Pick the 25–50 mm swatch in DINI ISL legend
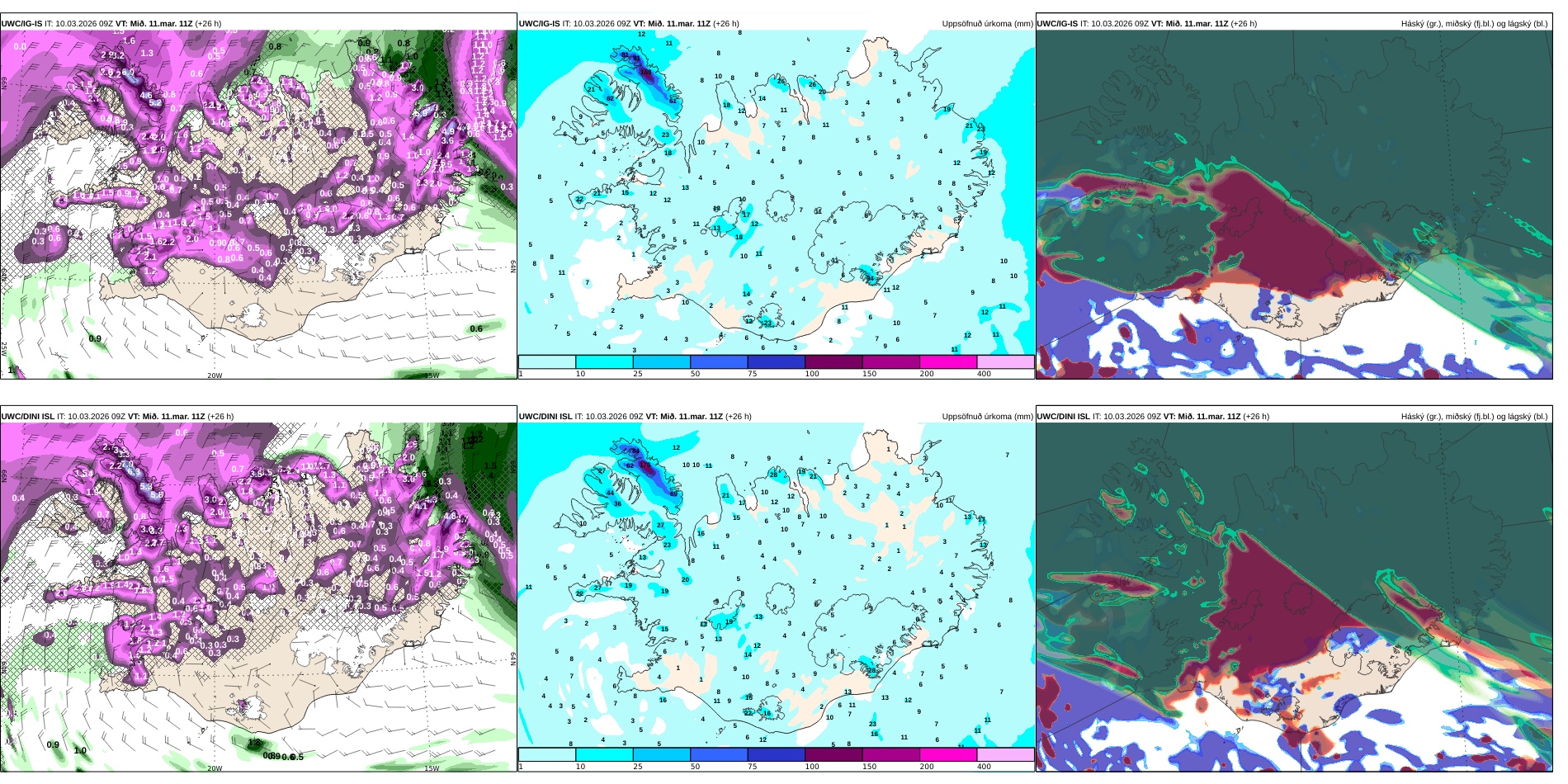This screenshot has width=1568, height=784. (x=662, y=754)
